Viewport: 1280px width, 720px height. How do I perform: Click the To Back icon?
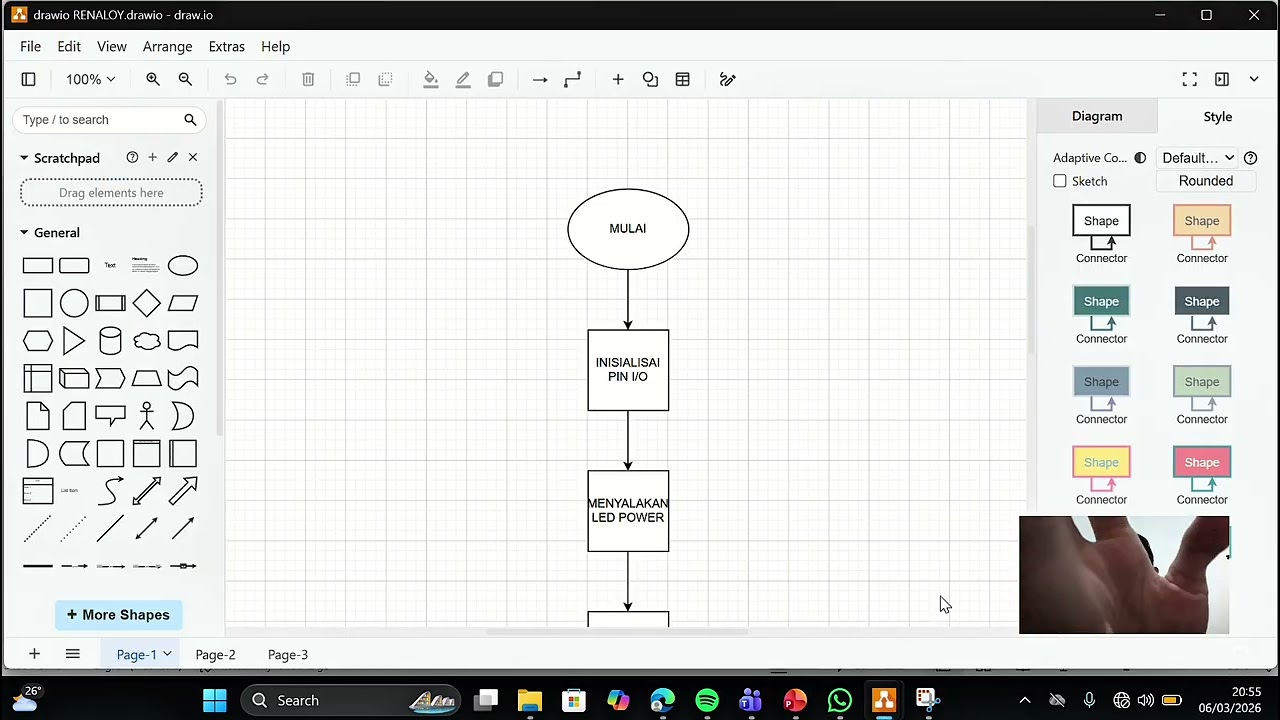(x=385, y=79)
